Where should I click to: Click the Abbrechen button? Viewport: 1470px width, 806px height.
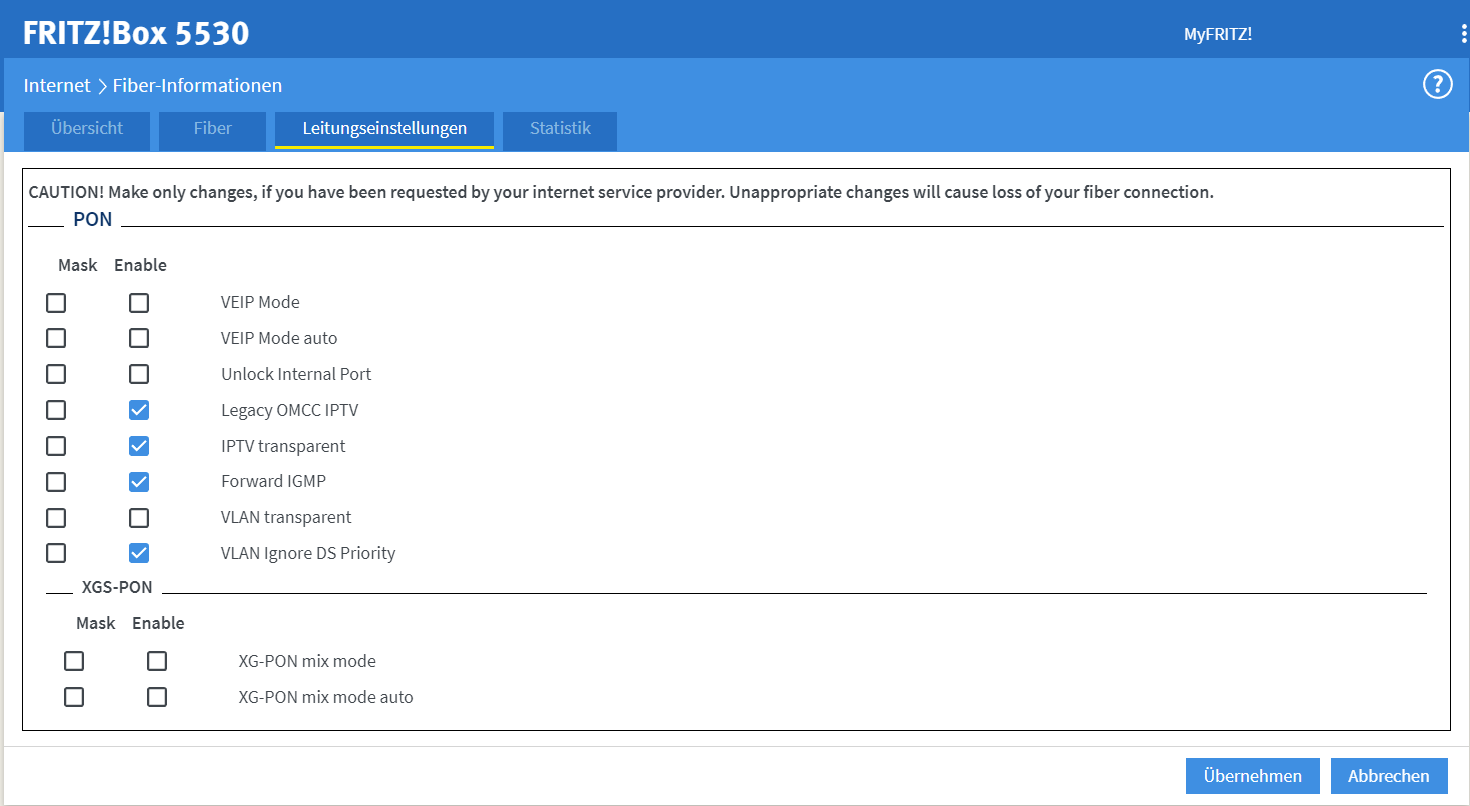(x=1389, y=776)
